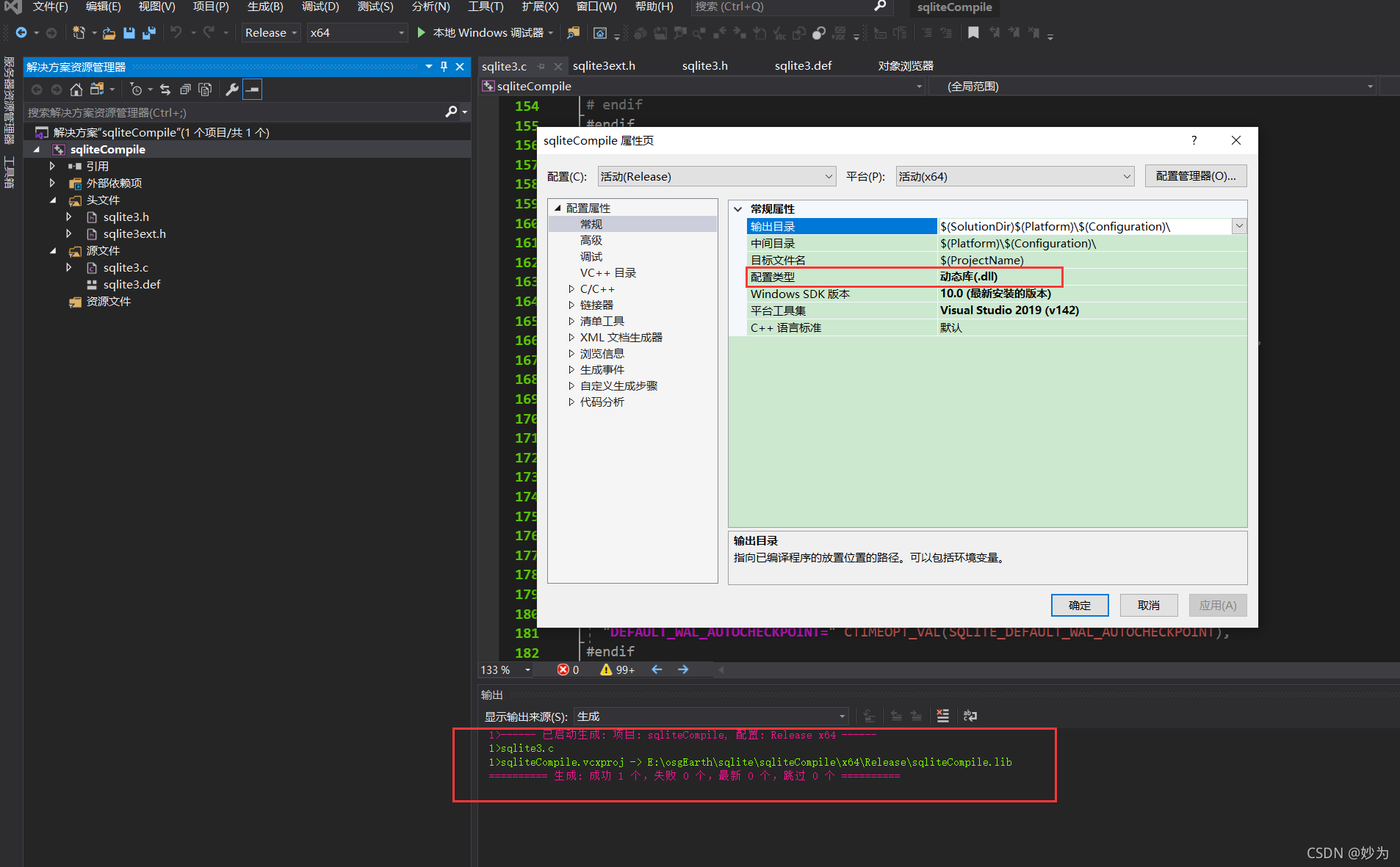
Task: Open 配置管理器(O)... button
Action: pyautogui.click(x=1195, y=175)
